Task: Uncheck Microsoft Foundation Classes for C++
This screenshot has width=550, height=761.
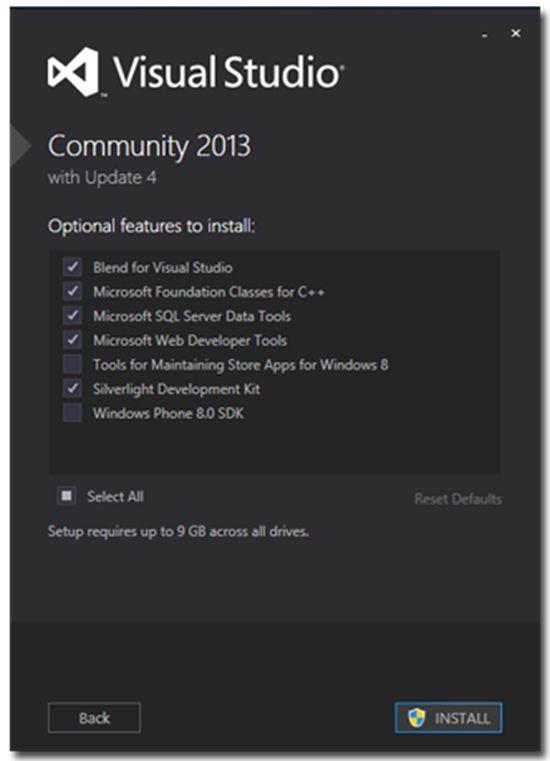Action: 72,291
